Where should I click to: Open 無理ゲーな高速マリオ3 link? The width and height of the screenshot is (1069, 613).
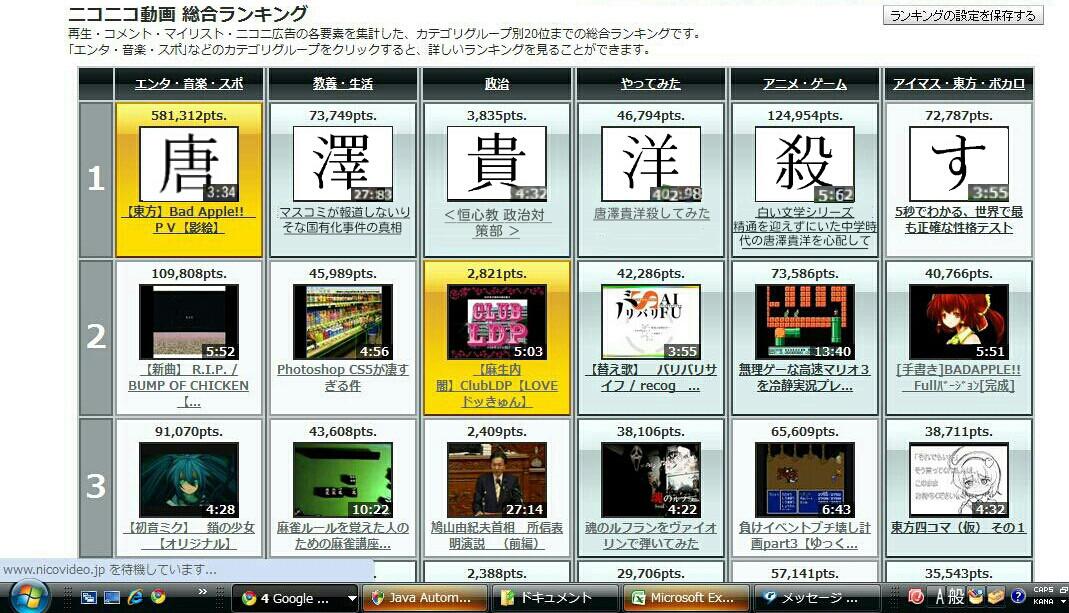pyautogui.click(x=804, y=378)
